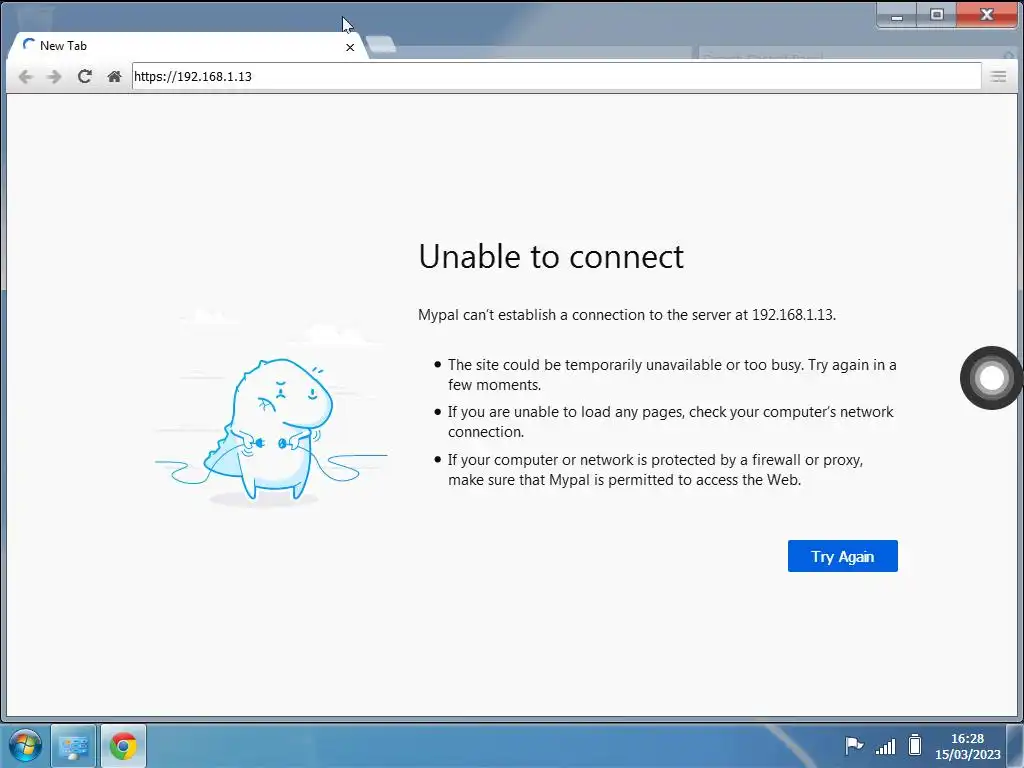The image size is (1024, 768).
Task: Click the Action Center flag tray icon
Action: coord(854,745)
